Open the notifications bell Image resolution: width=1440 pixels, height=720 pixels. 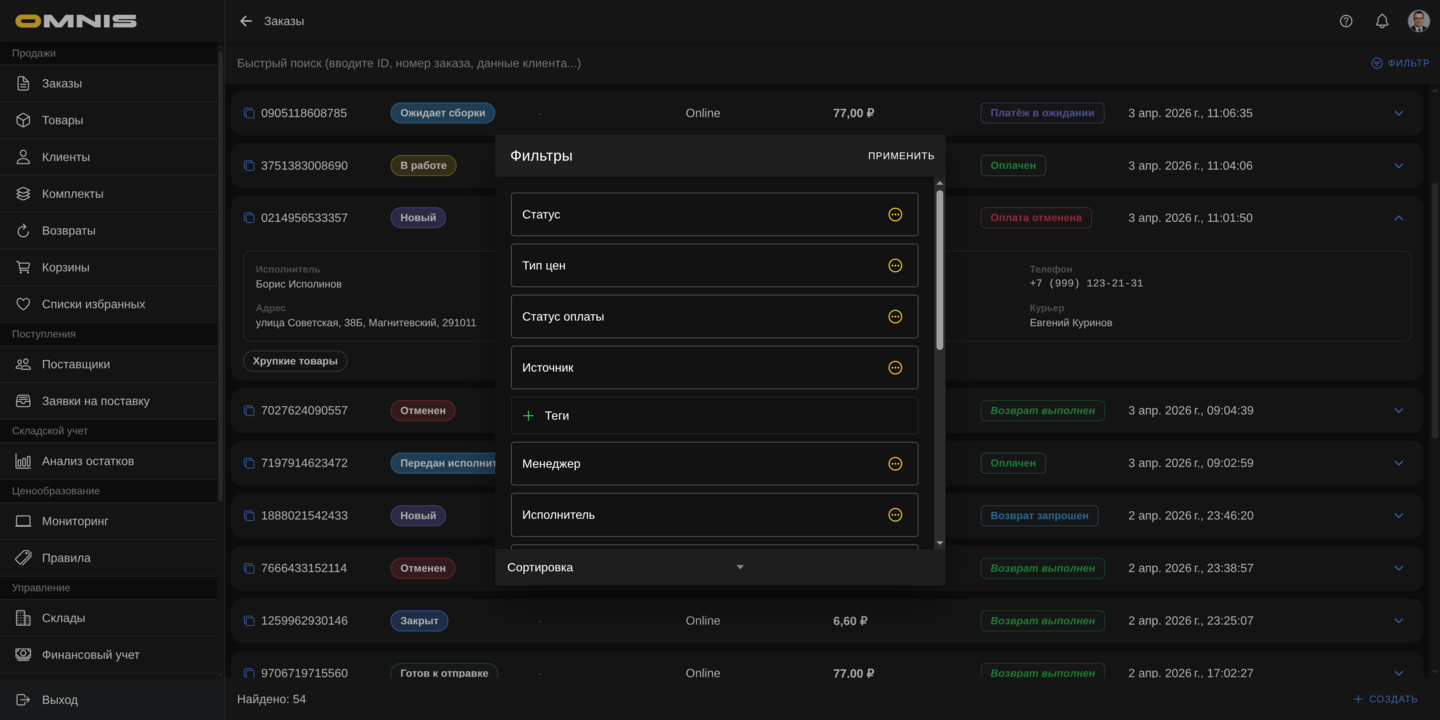(x=1382, y=21)
